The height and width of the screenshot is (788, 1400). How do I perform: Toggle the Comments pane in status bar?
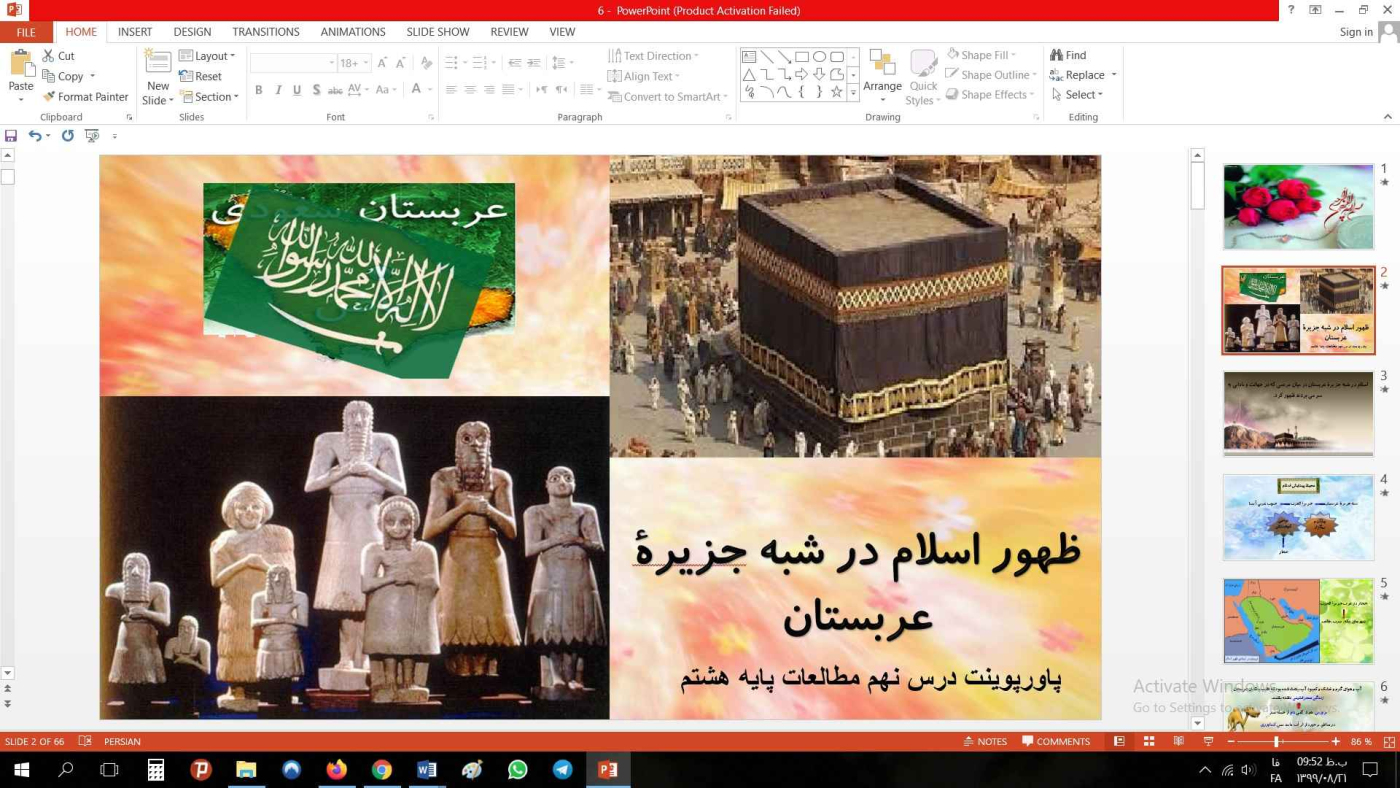click(1056, 742)
